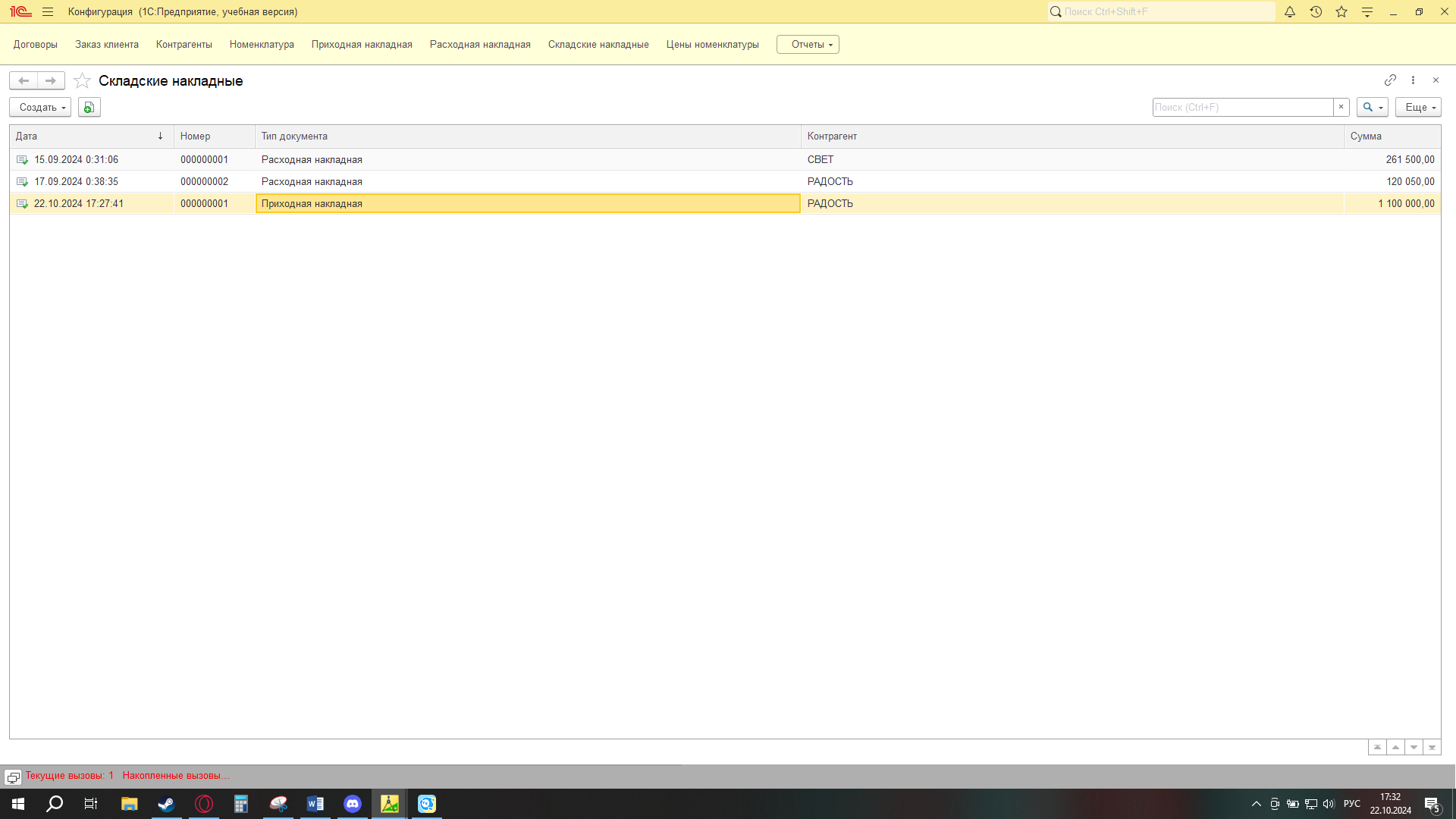Viewport: 1456px width, 819px height.
Task: Select the 1 100 000,00 amount cell
Action: pyautogui.click(x=1392, y=203)
